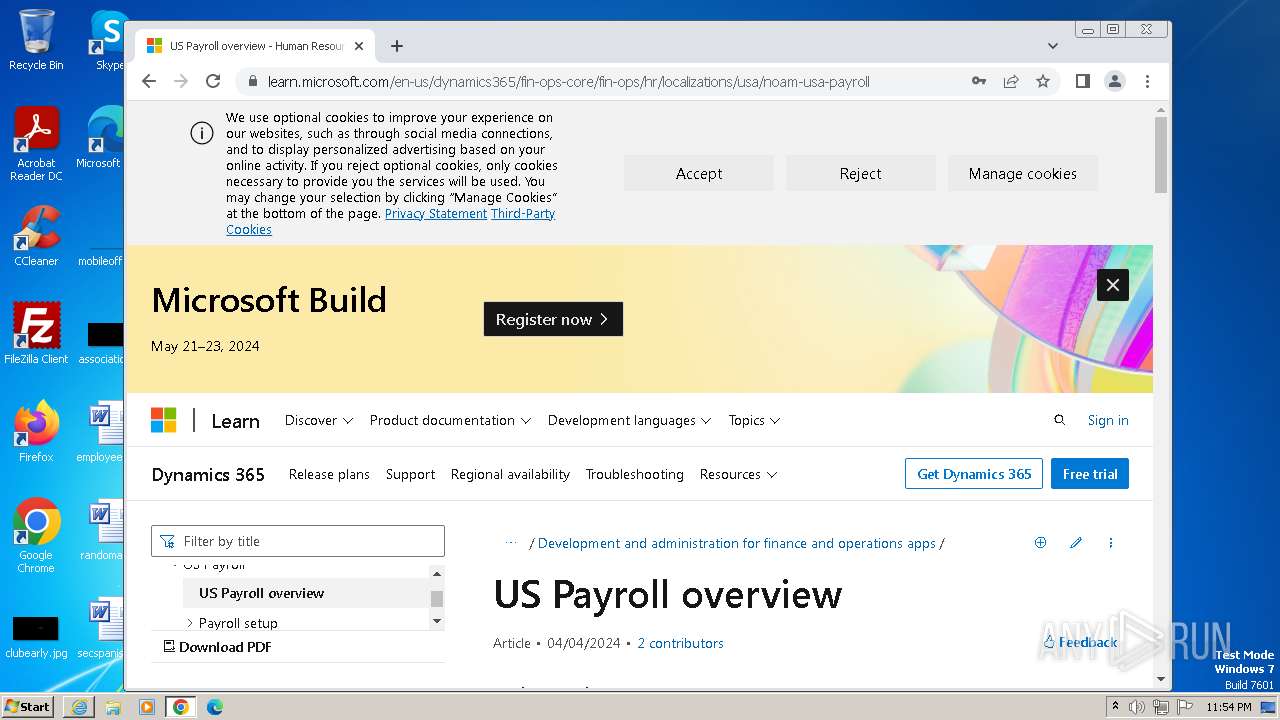
Task: Expand Product documentation menu
Action: (450, 421)
